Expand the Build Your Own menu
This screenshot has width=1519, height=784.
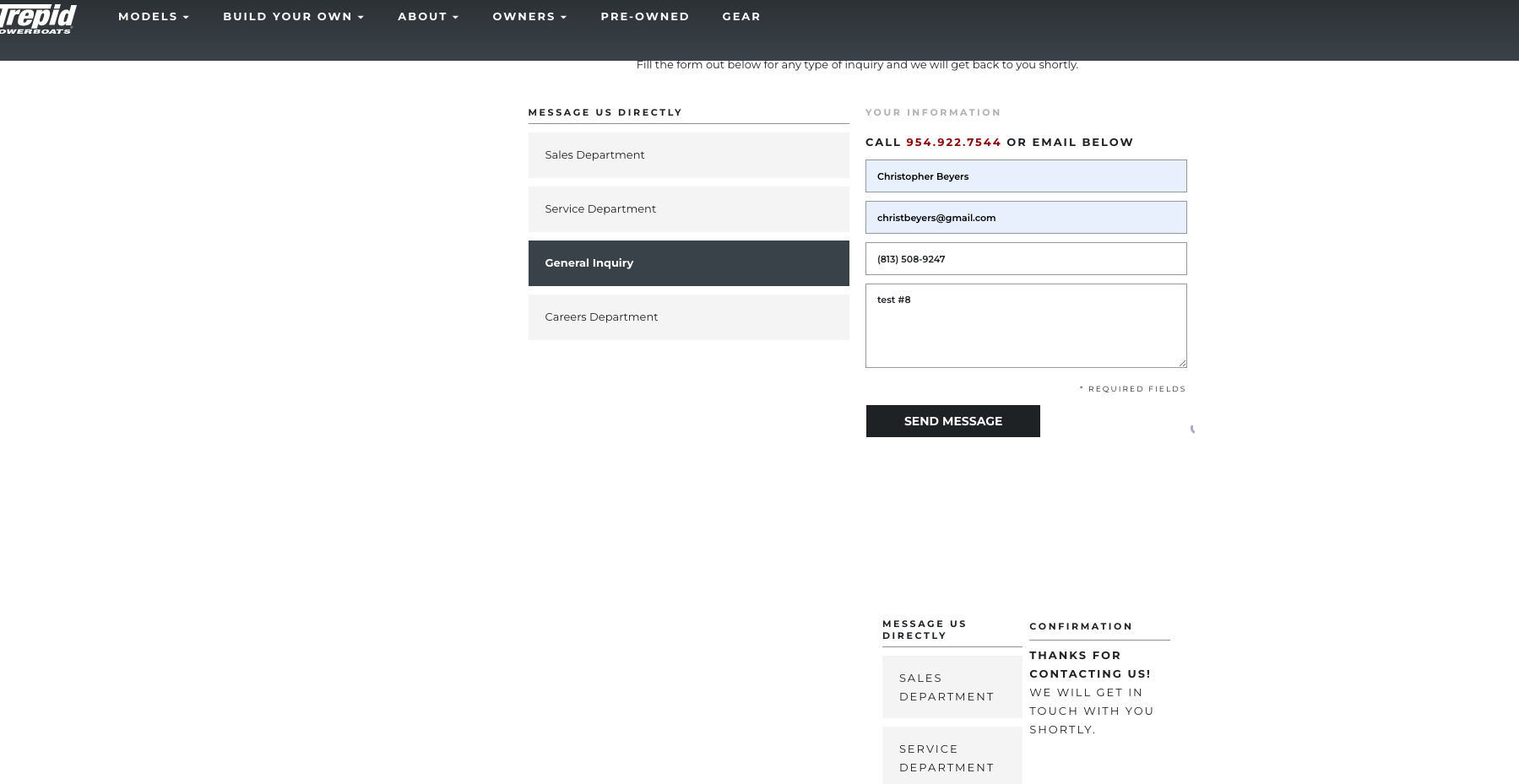(x=294, y=16)
